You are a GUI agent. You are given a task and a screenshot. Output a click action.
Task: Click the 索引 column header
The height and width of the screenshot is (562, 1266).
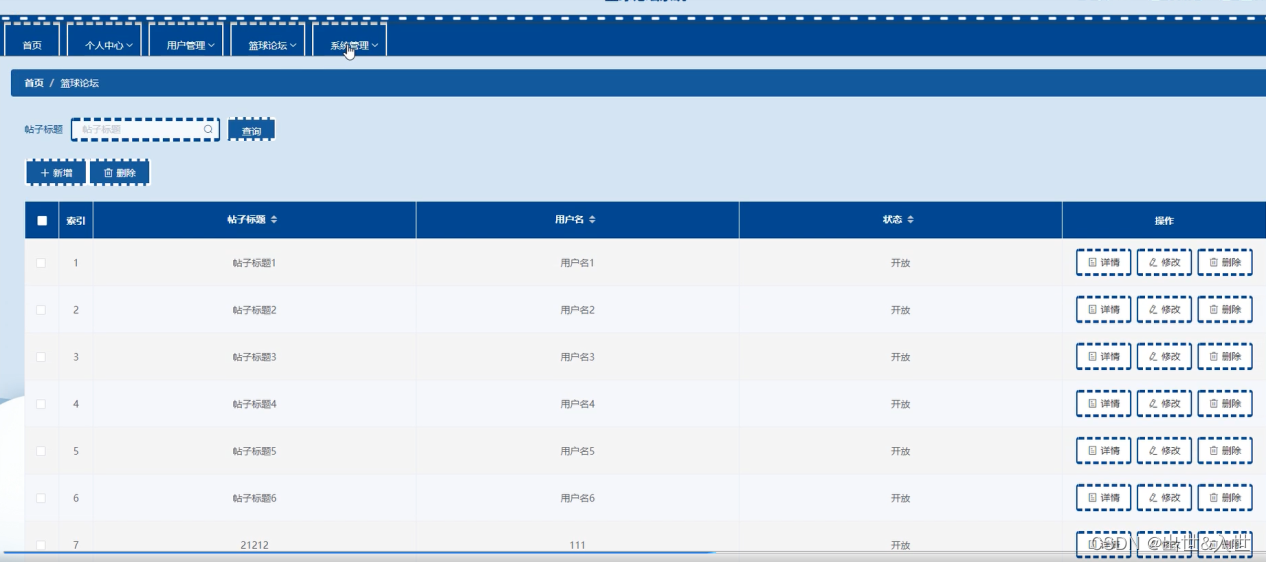pos(76,220)
